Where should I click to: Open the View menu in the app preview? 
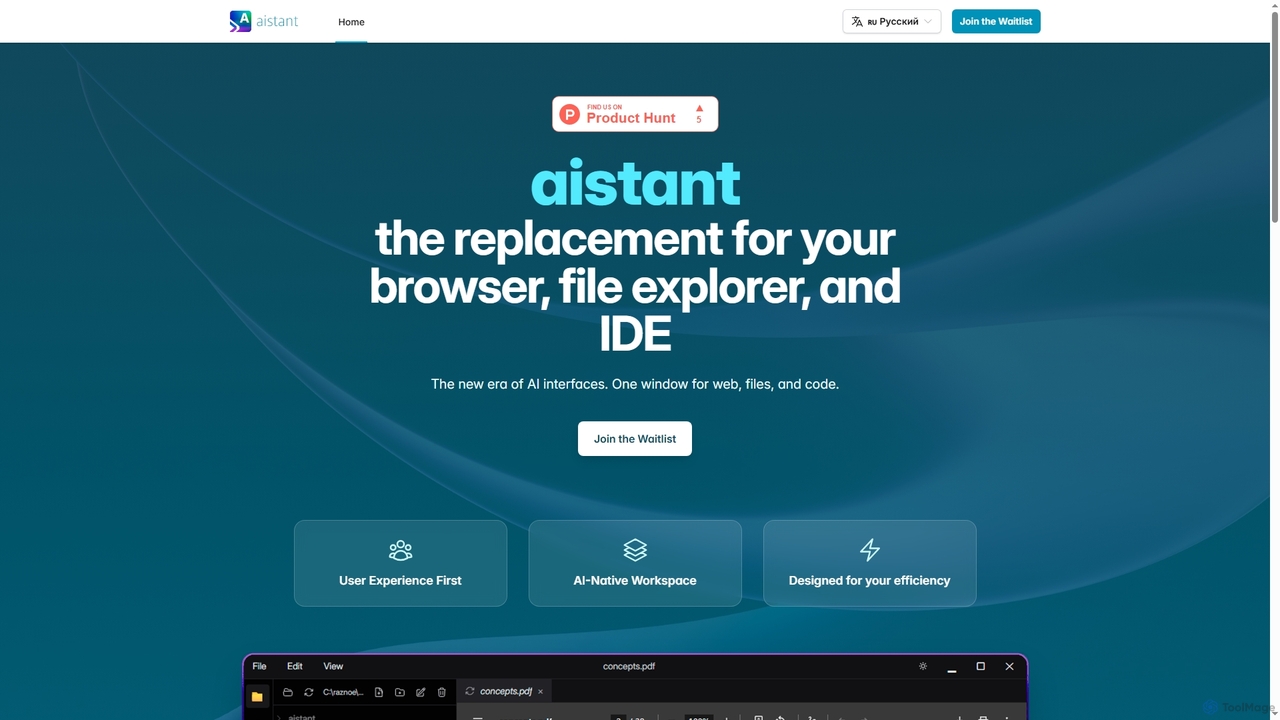tap(333, 666)
